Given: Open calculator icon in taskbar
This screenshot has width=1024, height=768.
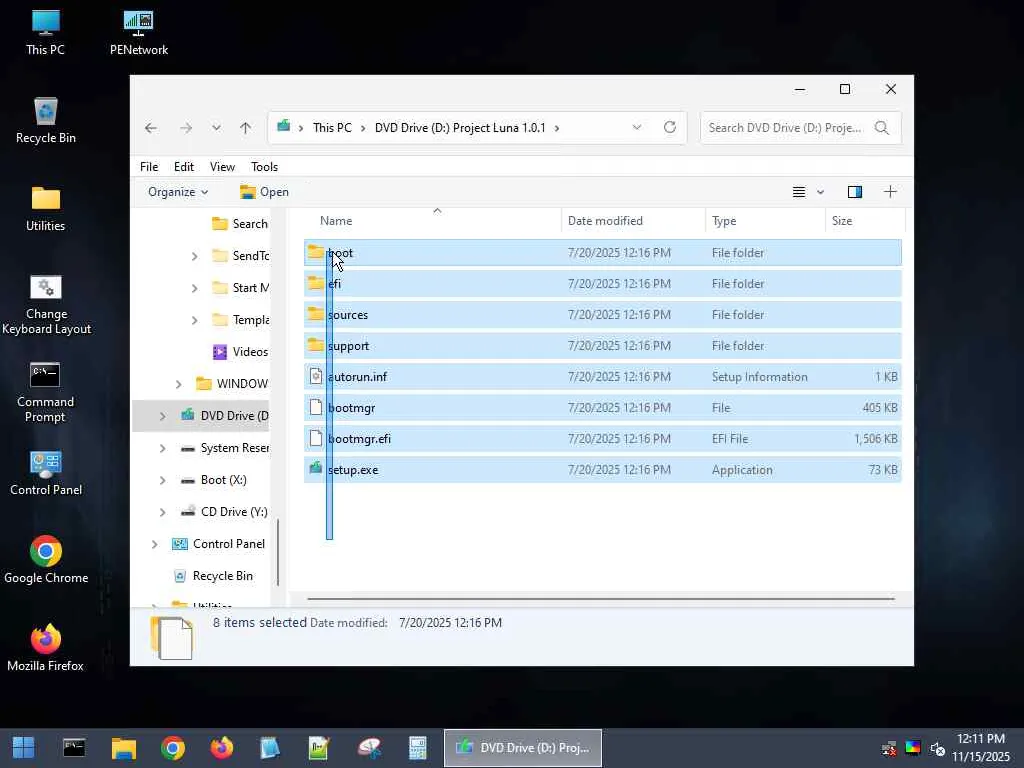Looking at the screenshot, I should click(x=418, y=748).
